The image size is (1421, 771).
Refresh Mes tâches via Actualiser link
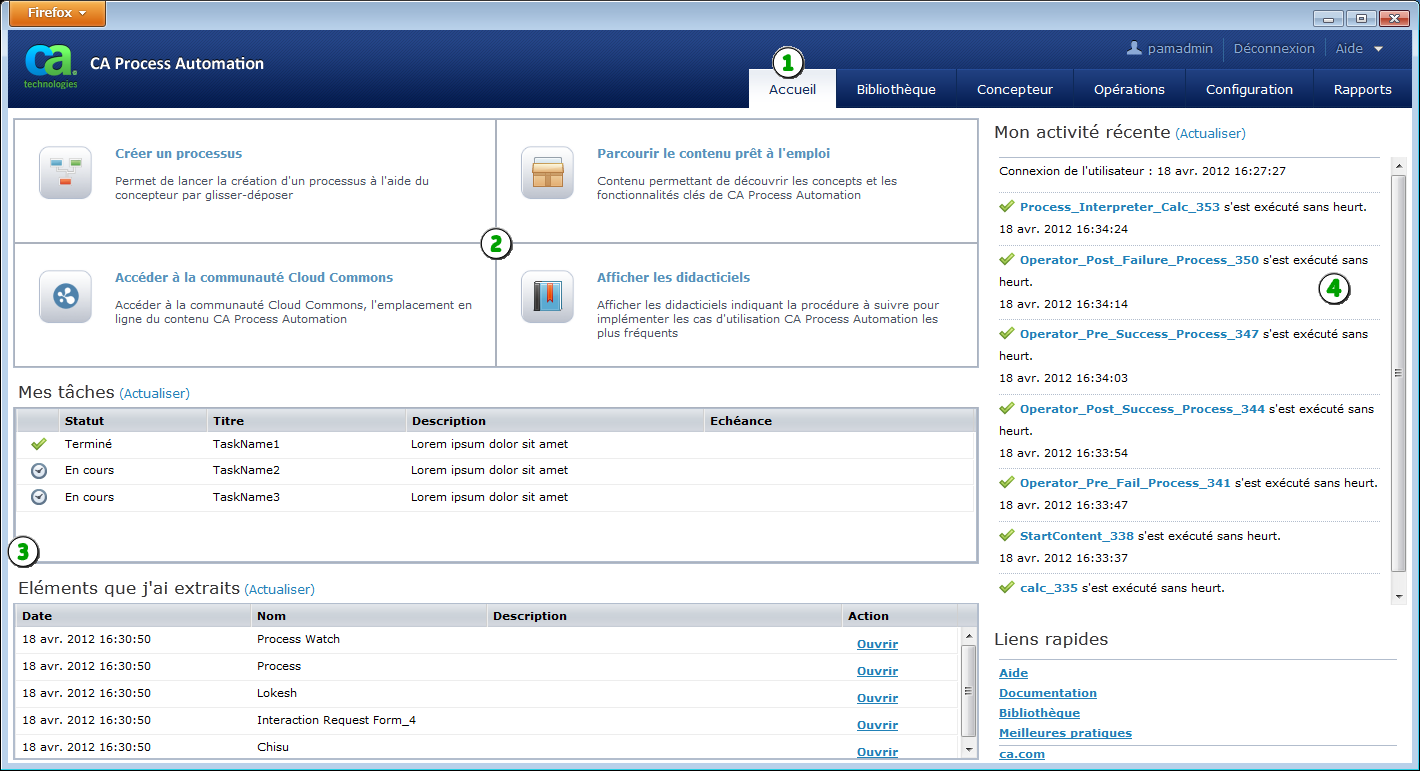tap(154, 393)
